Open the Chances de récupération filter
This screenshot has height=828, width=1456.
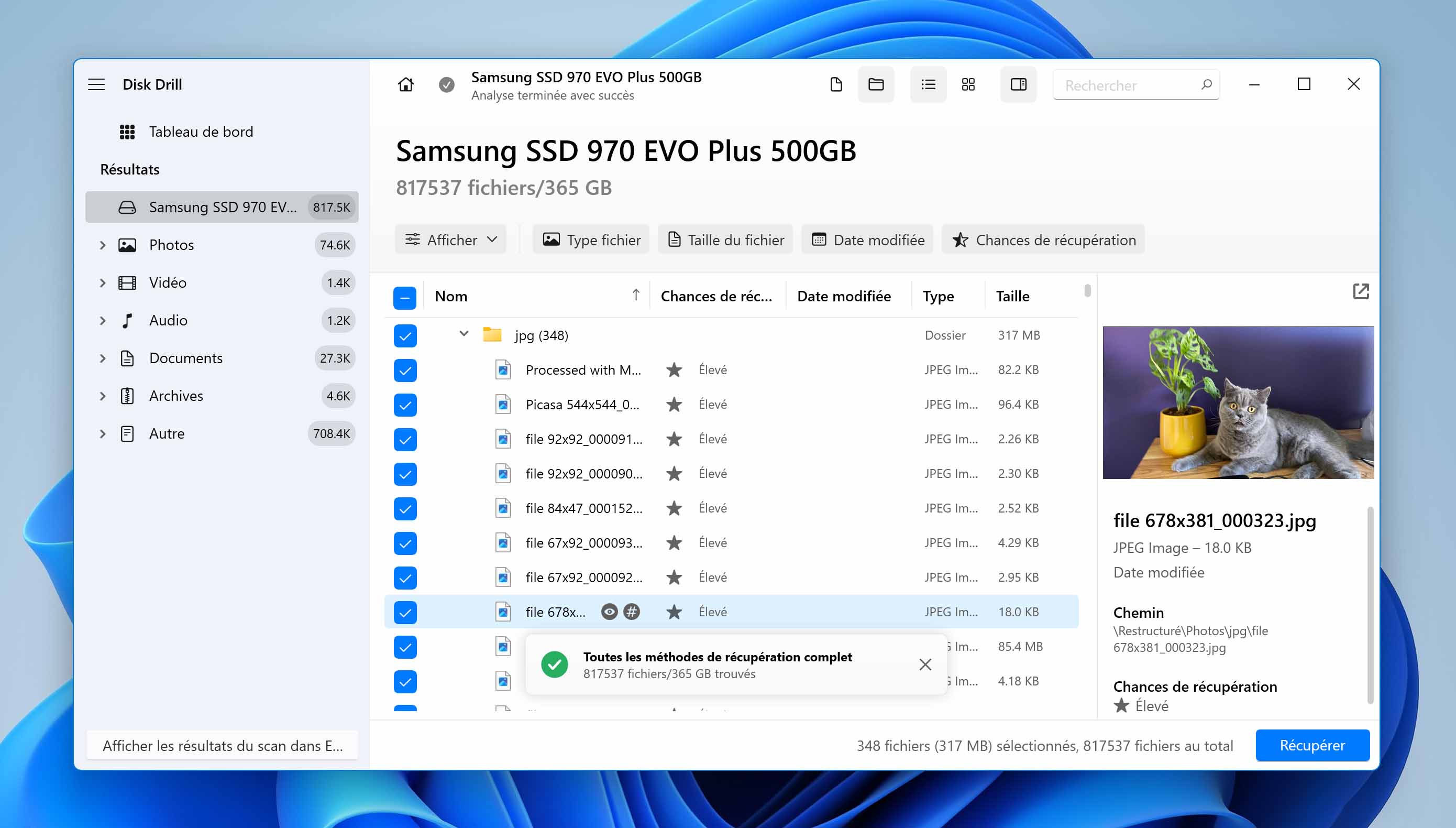1043,240
